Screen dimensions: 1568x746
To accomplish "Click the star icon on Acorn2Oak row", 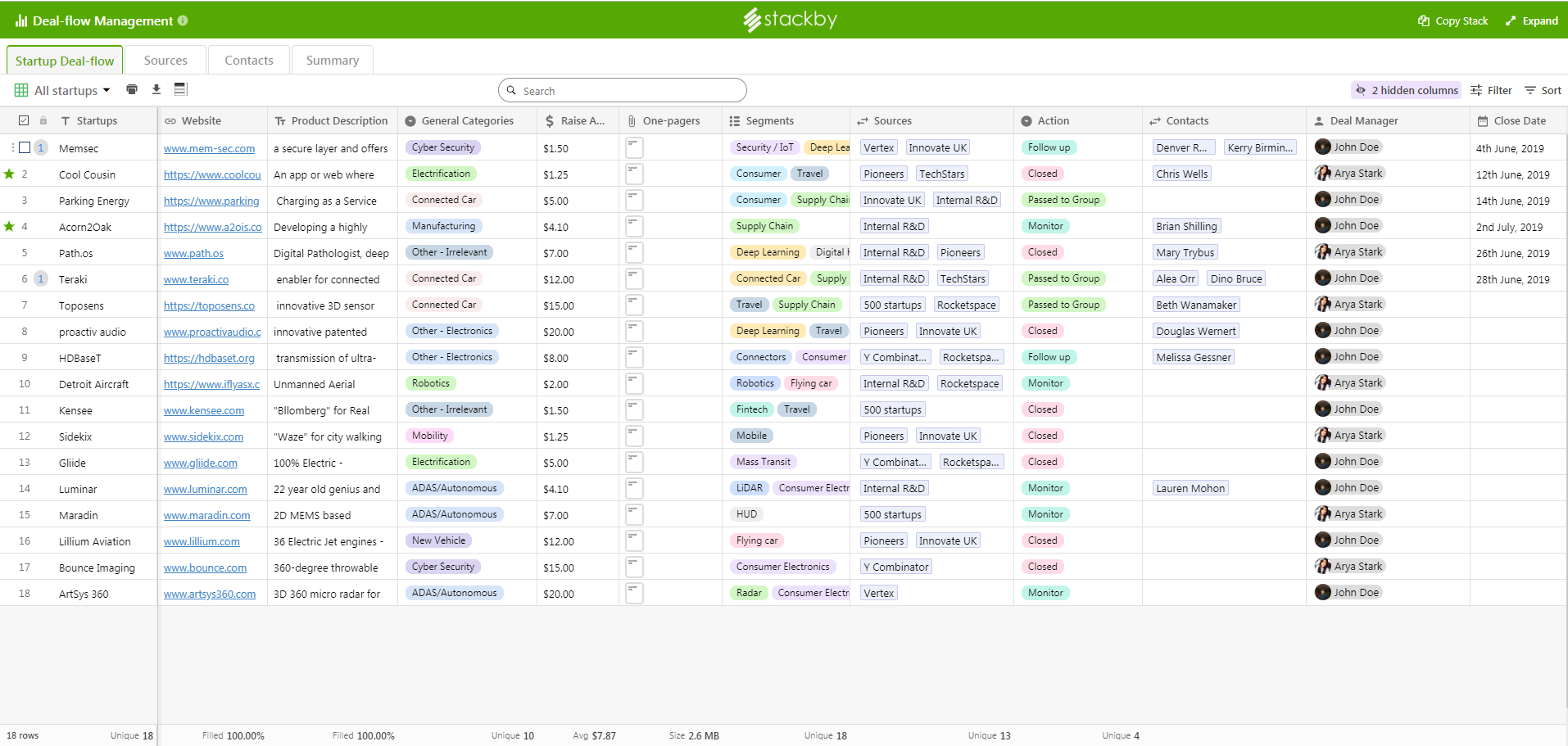I will pyautogui.click(x=9, y=226).
